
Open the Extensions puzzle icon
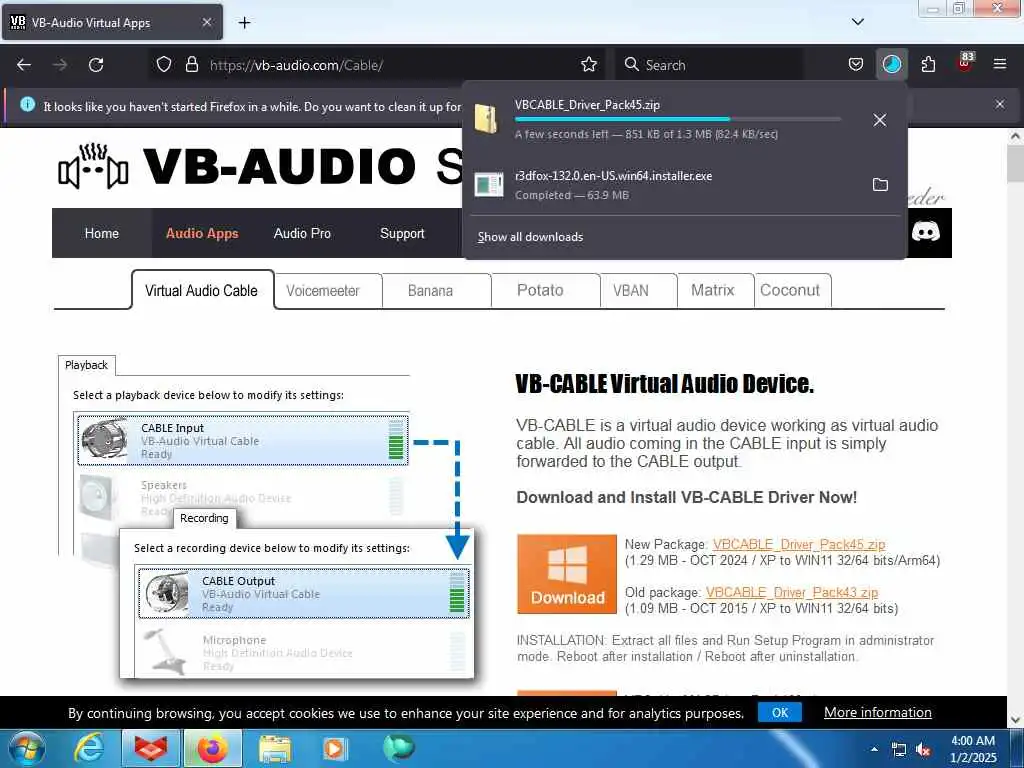click(x=928, y=65)
